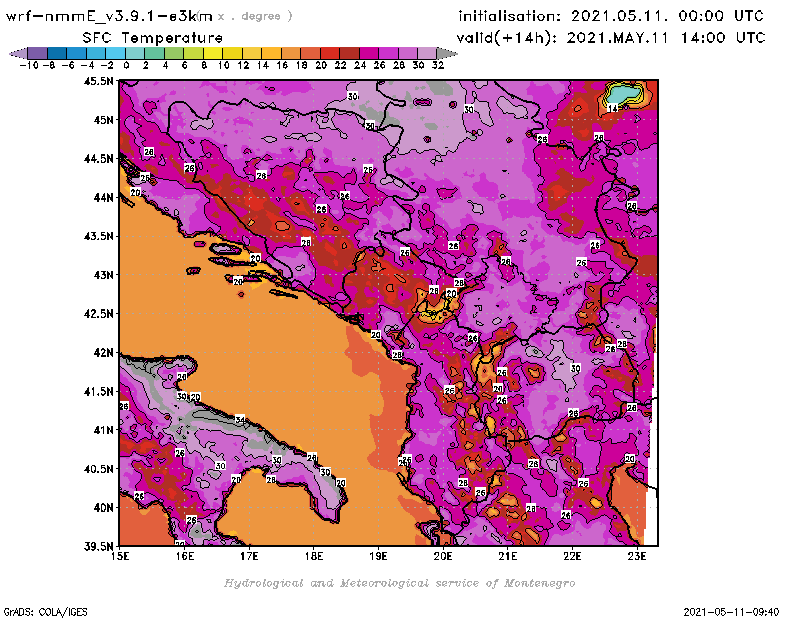Select the "SFC Temperature" heading
800x618 pixels.
[x=153, y=38]
